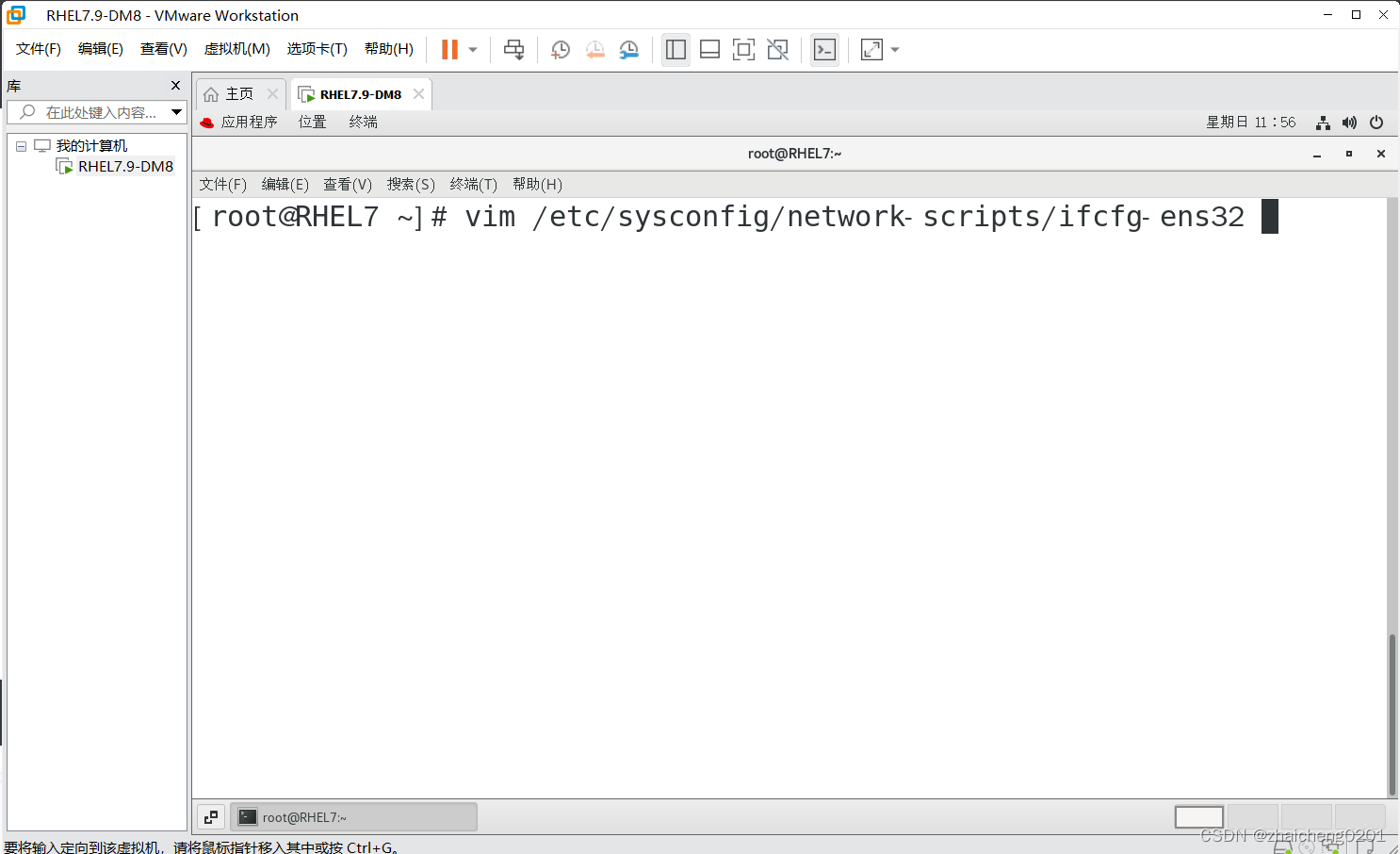Close the RHEL7.9-DM8 tab
The height and width of the screenshot is (854, 1400).
(418, 93)
